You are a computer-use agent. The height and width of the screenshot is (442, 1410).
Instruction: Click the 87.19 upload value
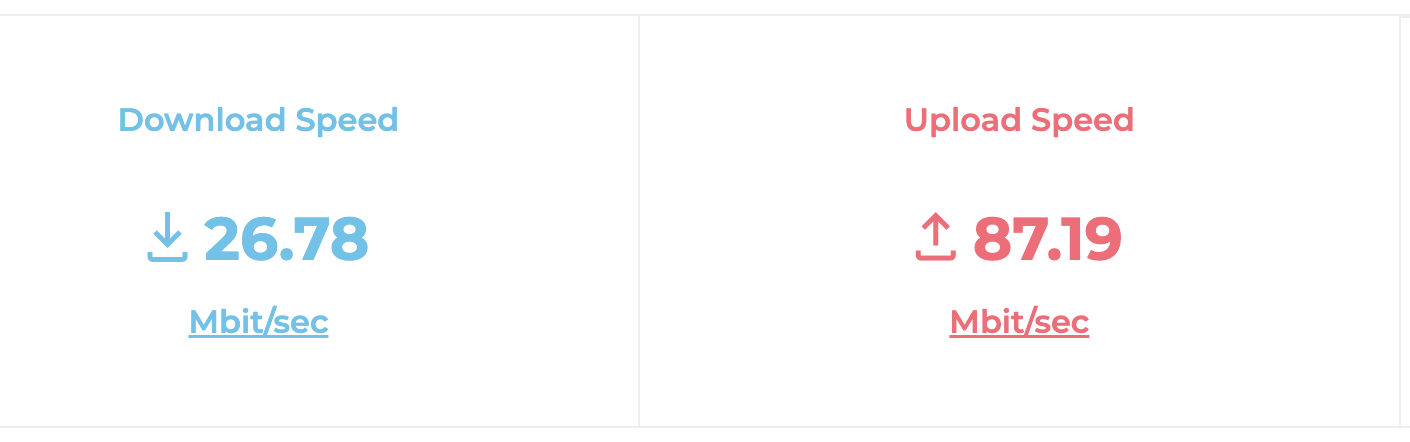pyautogui.click(x=1047, y=240)
